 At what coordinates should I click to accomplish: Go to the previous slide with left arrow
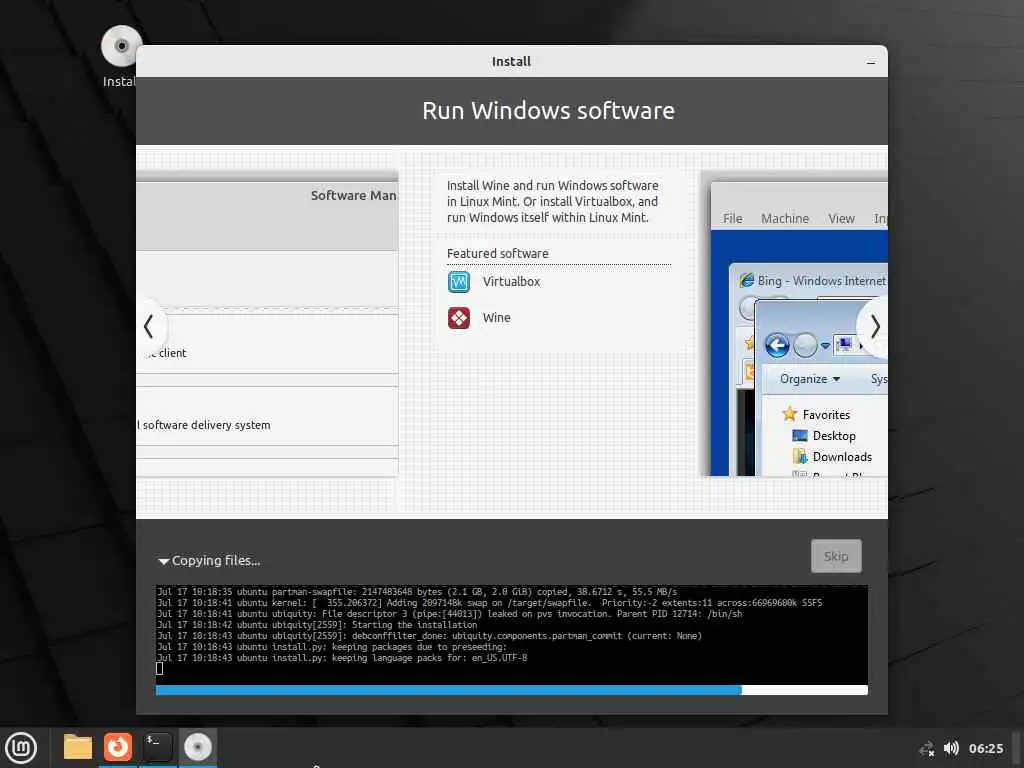150,327
